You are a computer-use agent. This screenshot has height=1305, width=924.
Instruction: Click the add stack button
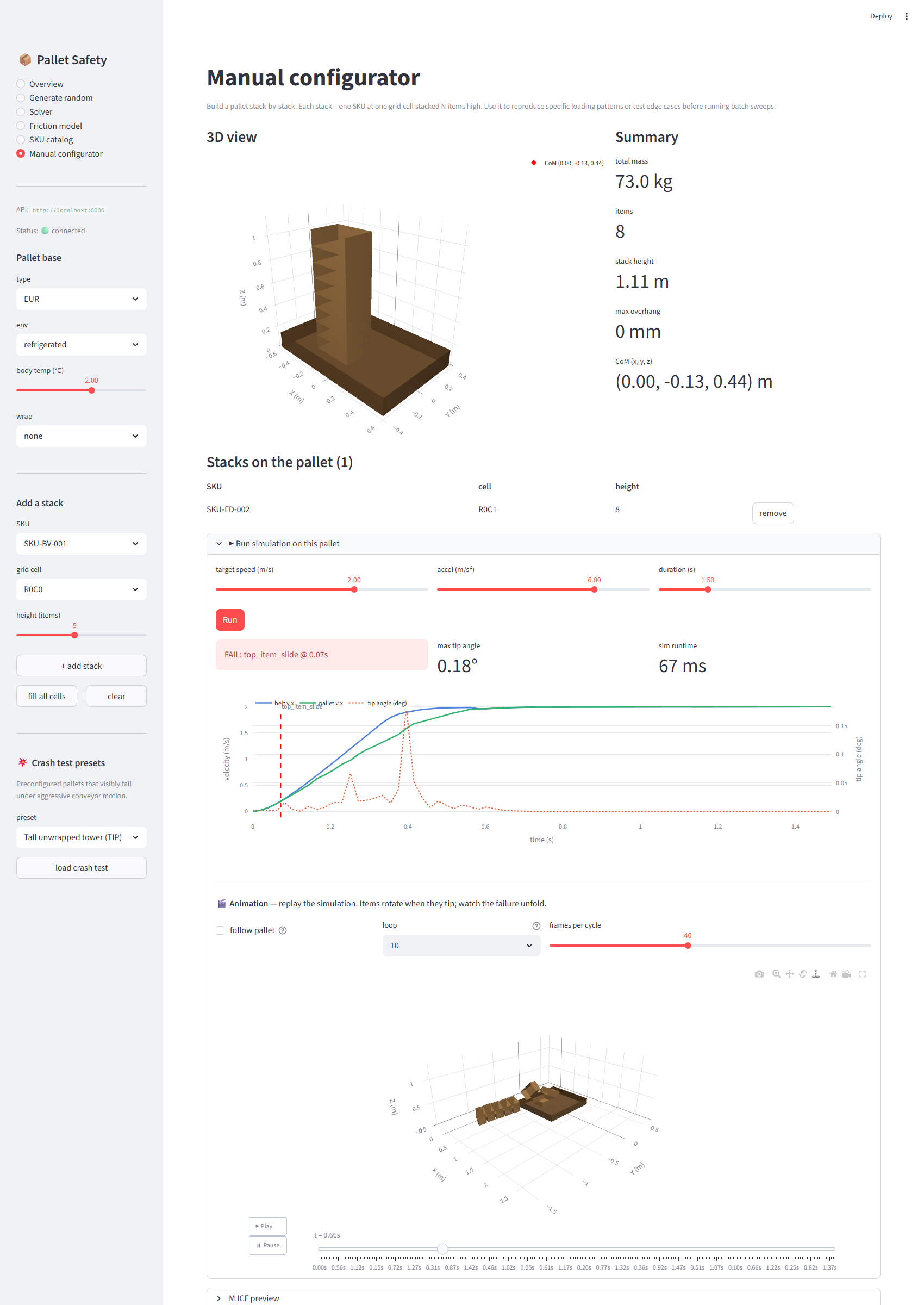point(82,666)
